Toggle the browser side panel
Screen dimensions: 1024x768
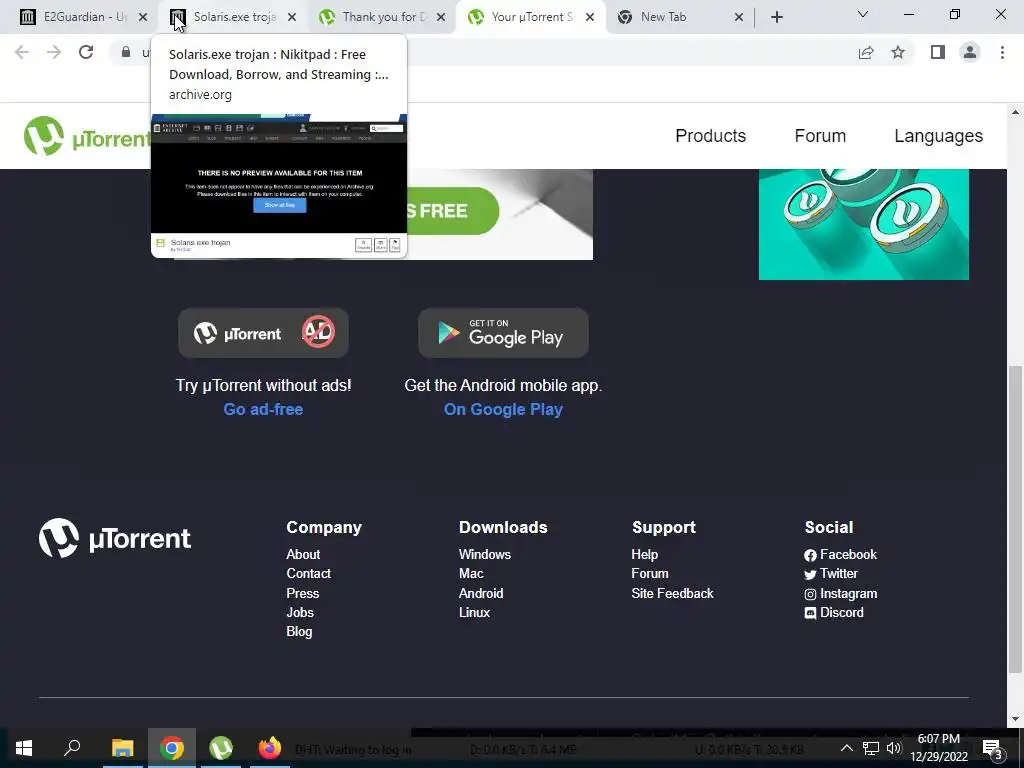point(938,52)
